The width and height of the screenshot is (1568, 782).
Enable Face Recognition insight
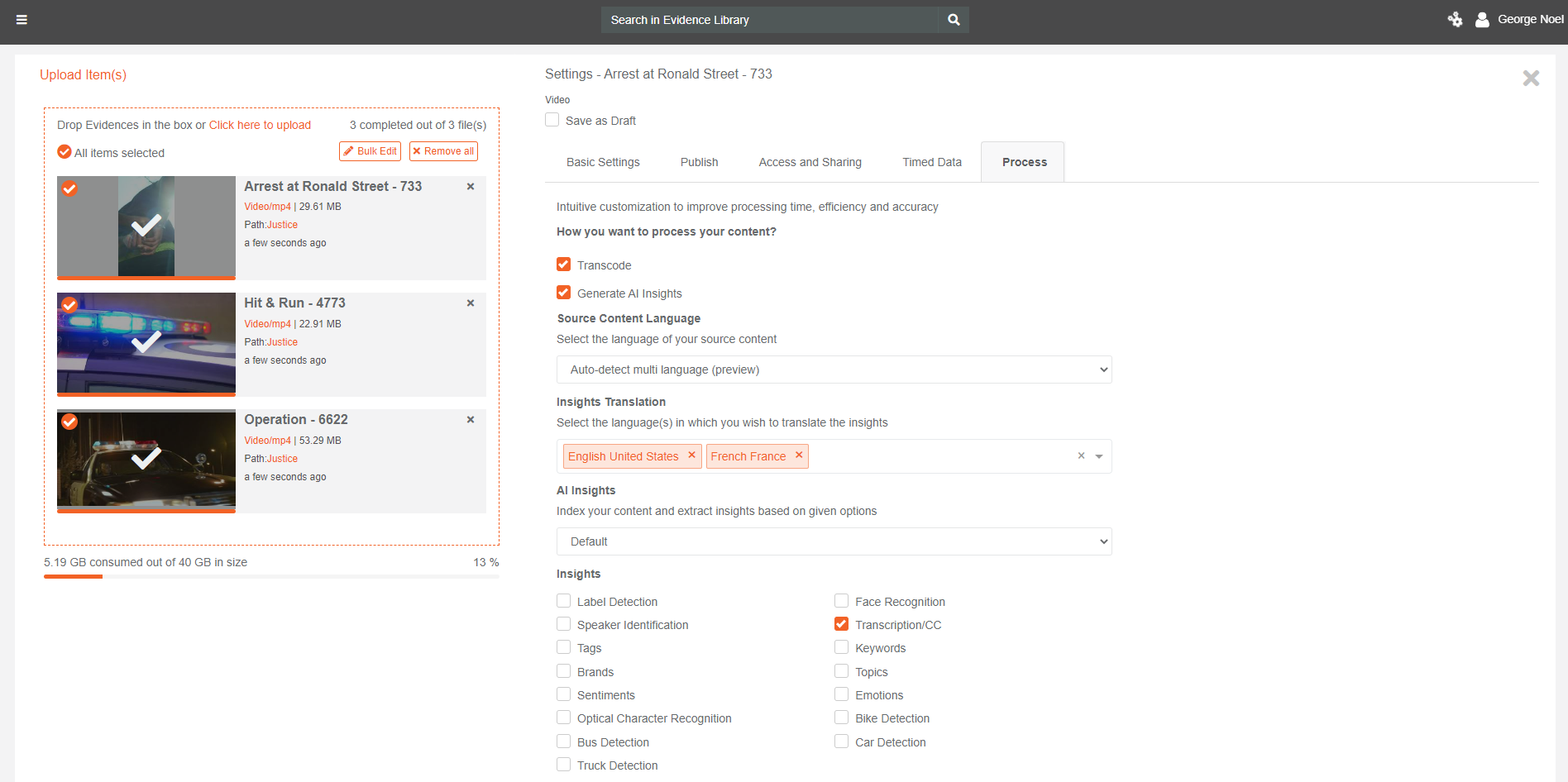point(841,601)
